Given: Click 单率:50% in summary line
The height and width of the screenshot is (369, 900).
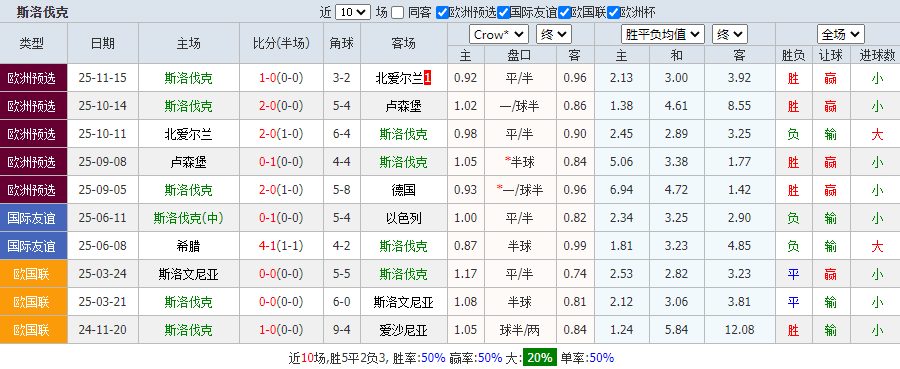Looking at the screenshot, I should point(587,358).
